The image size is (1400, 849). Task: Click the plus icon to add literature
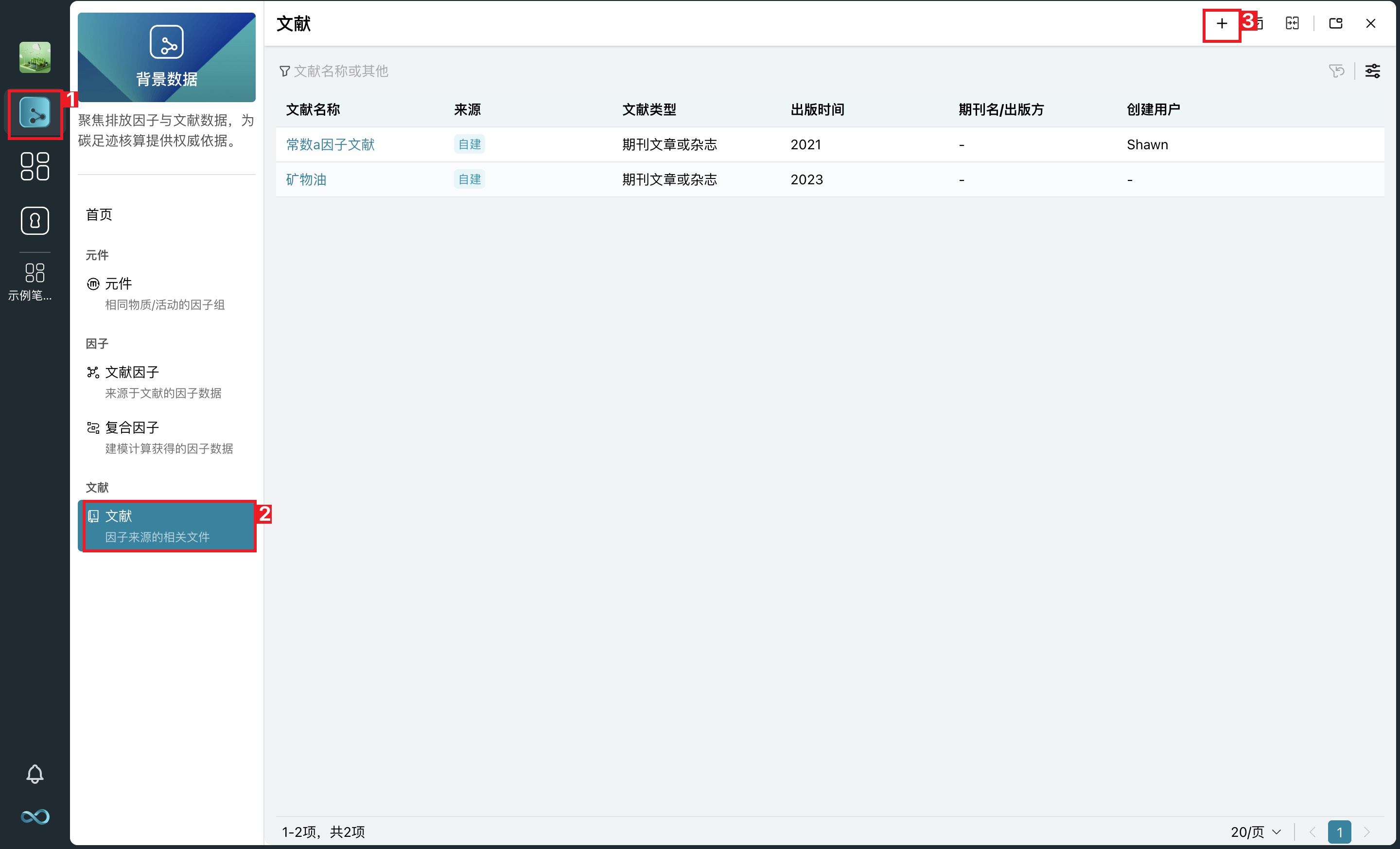[x=1221, y=24]
